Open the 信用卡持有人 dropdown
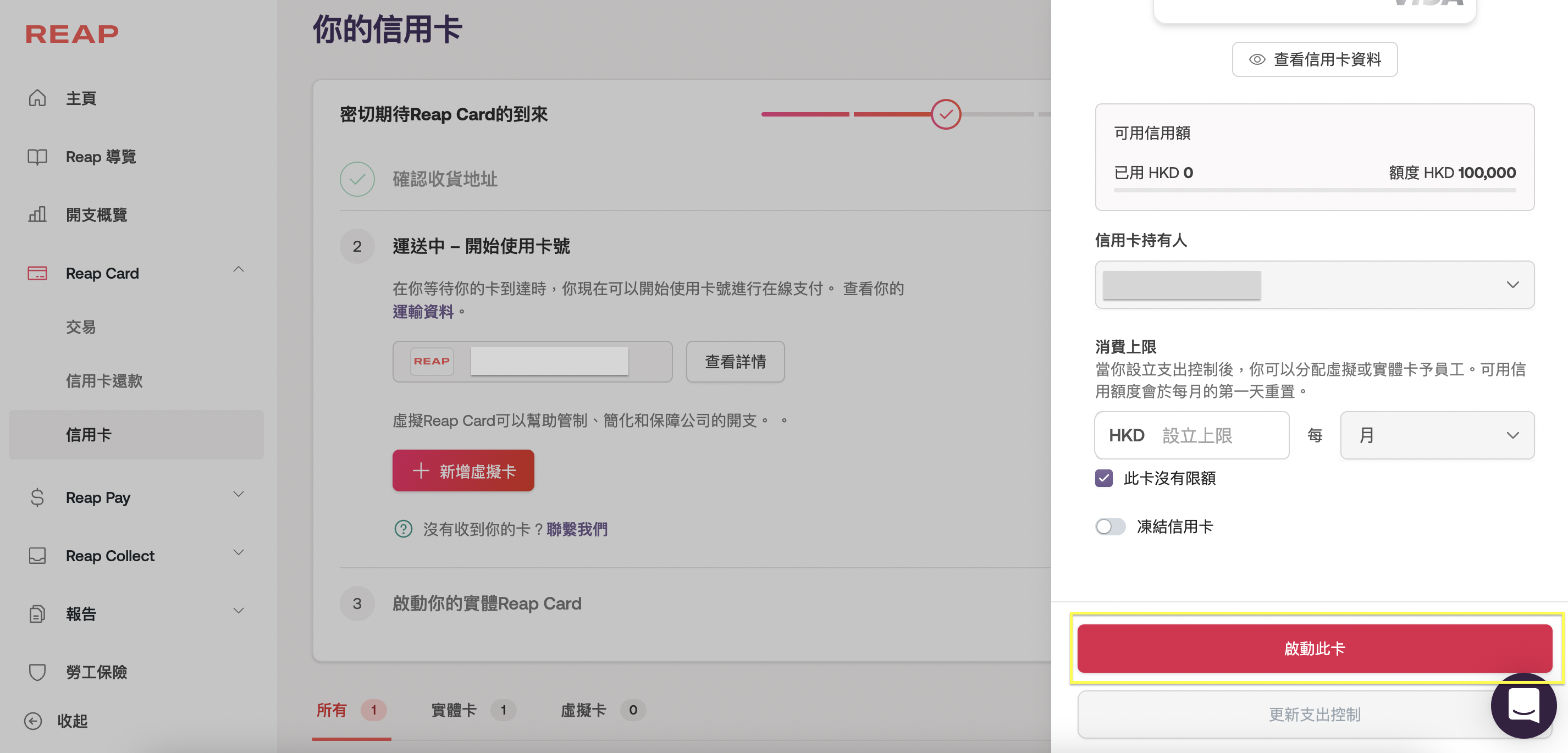Screen dimensions: 1568x753 pos(1314,284)
